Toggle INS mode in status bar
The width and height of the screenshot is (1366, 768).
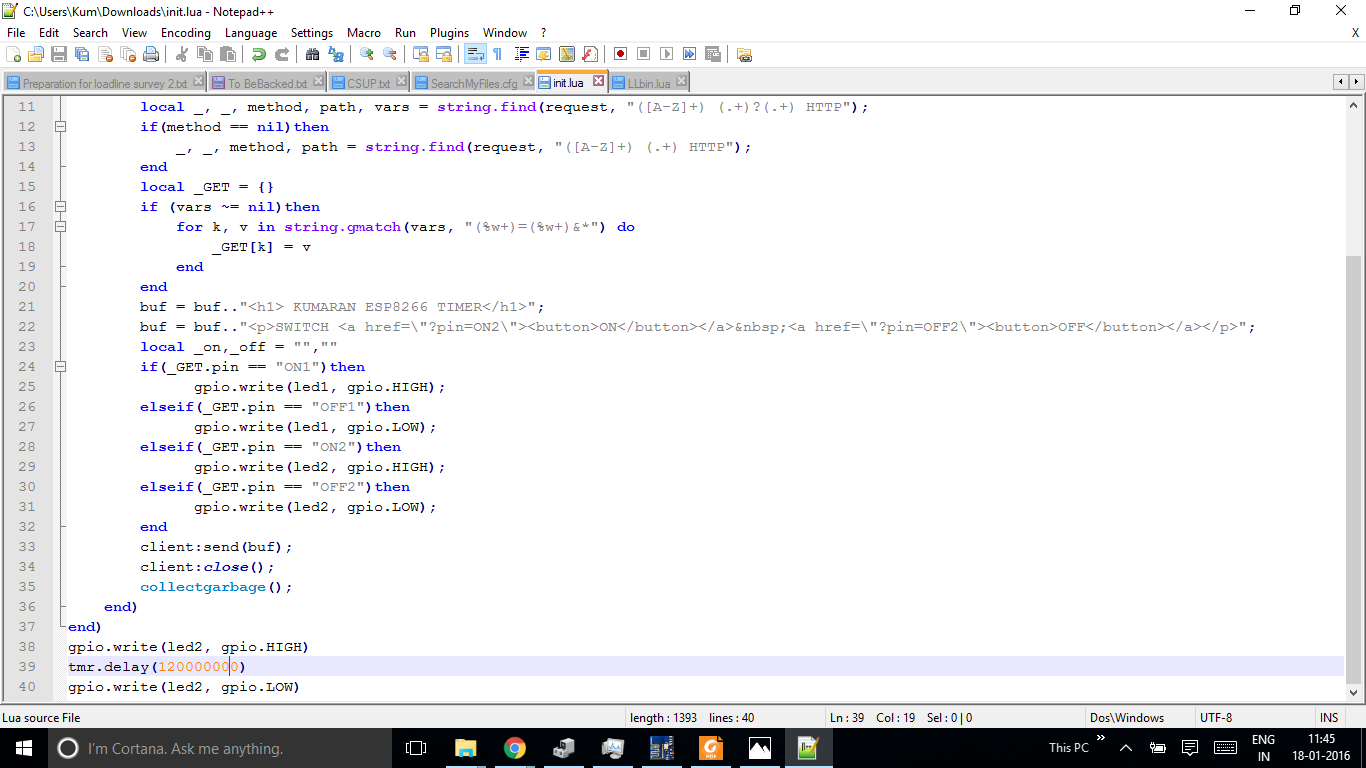(x=1328, y=718)
